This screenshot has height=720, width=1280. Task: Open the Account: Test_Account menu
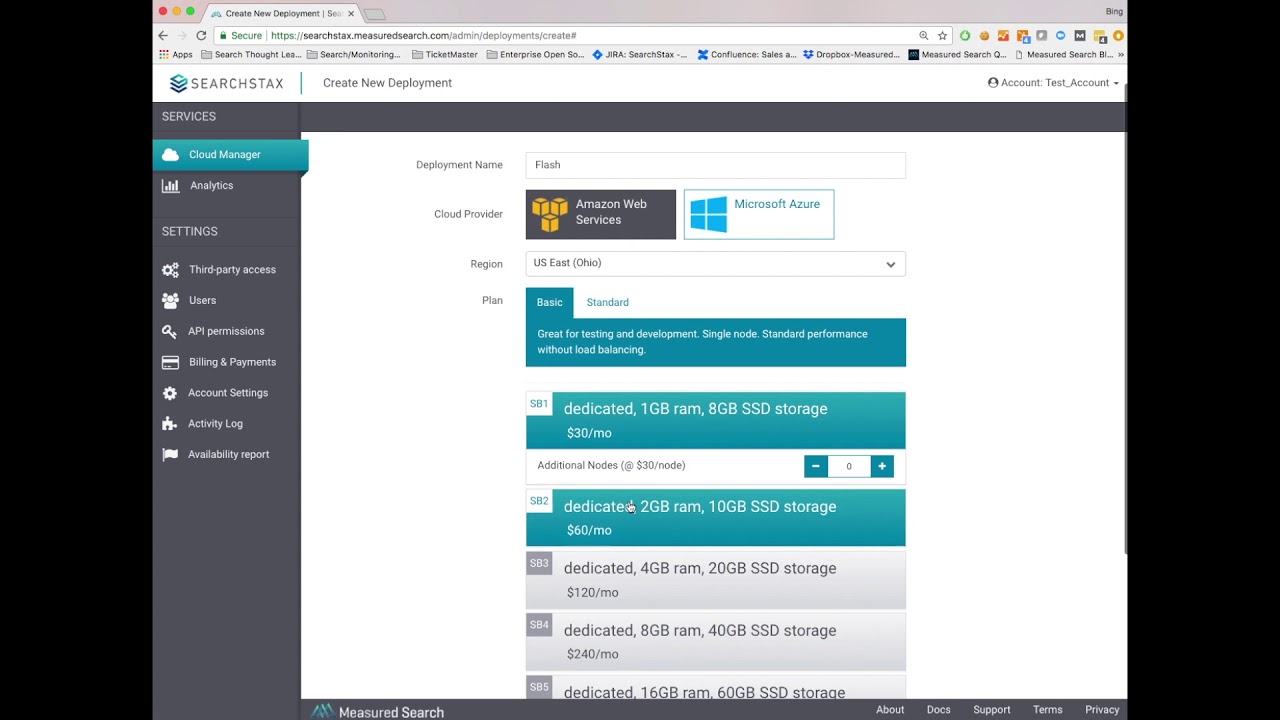point(1053,83)
